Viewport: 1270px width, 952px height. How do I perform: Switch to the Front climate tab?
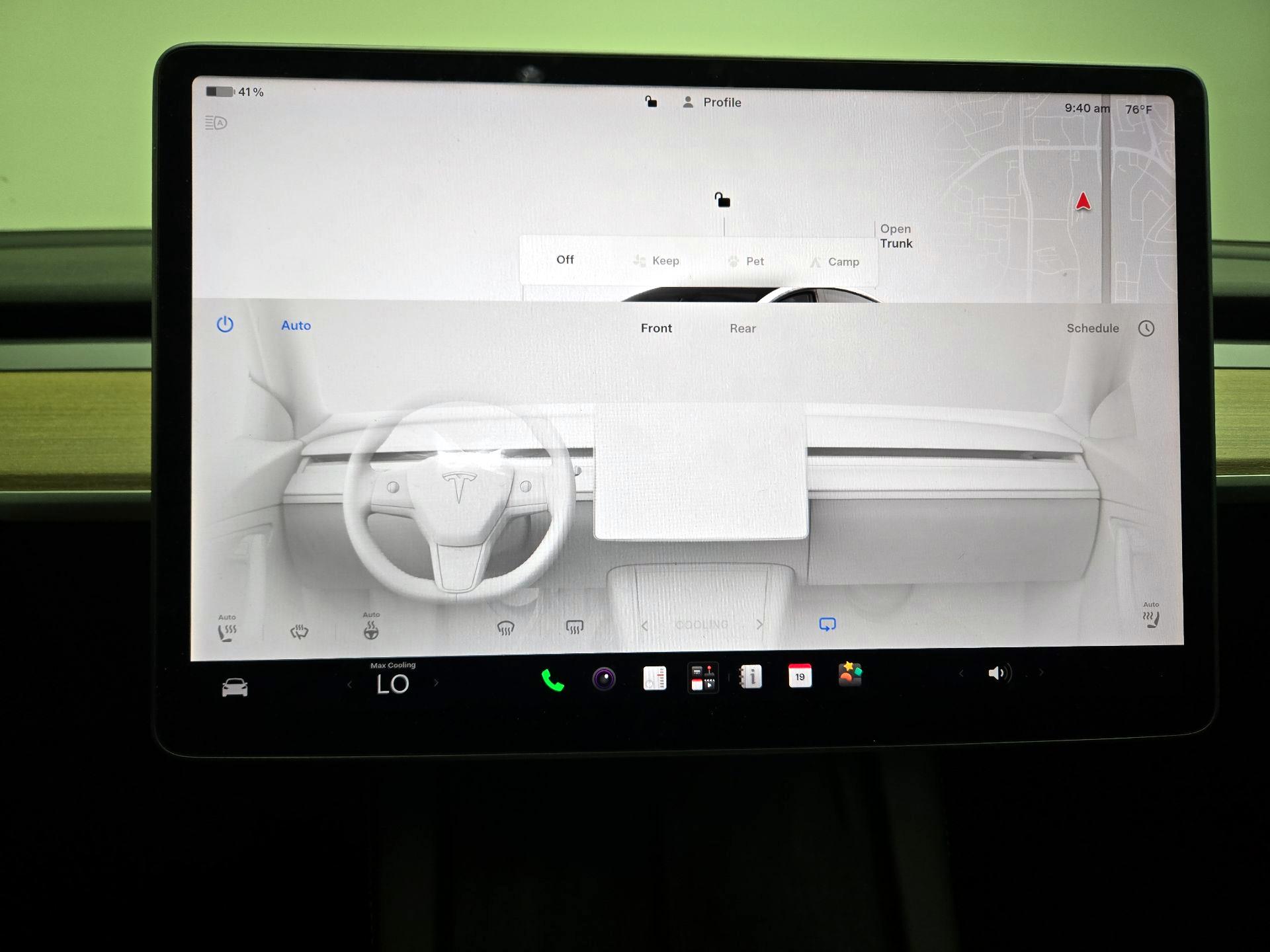tap(656, 328)
